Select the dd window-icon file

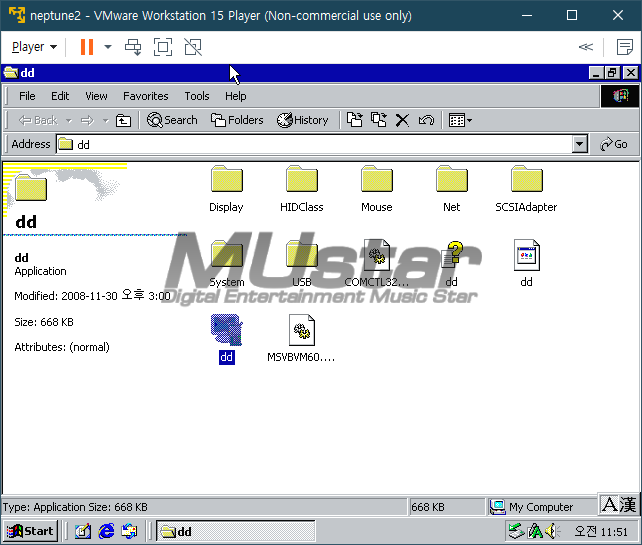[x=527, y=264]
